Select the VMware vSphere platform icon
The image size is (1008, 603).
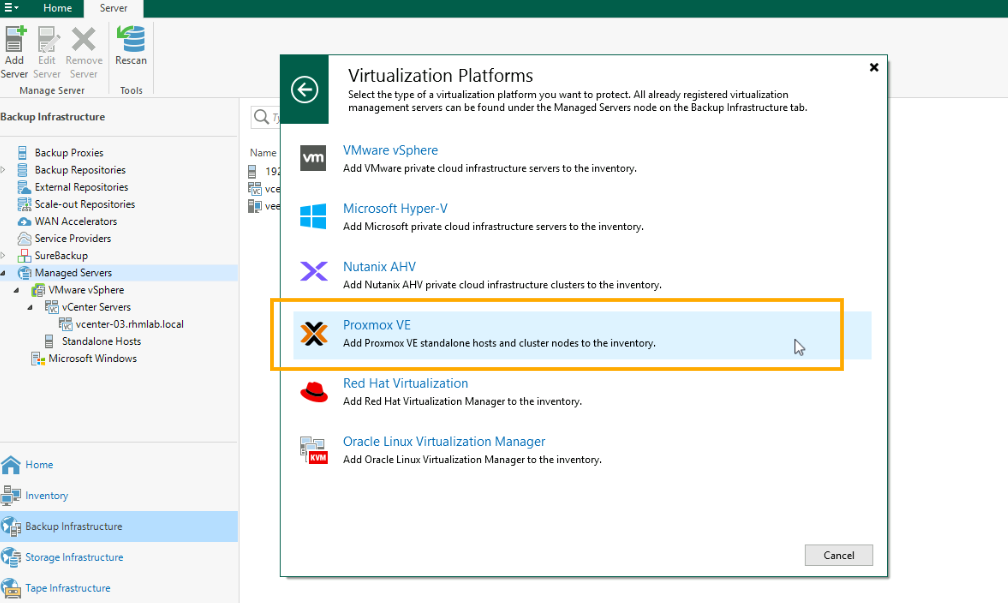click(314, 158)
